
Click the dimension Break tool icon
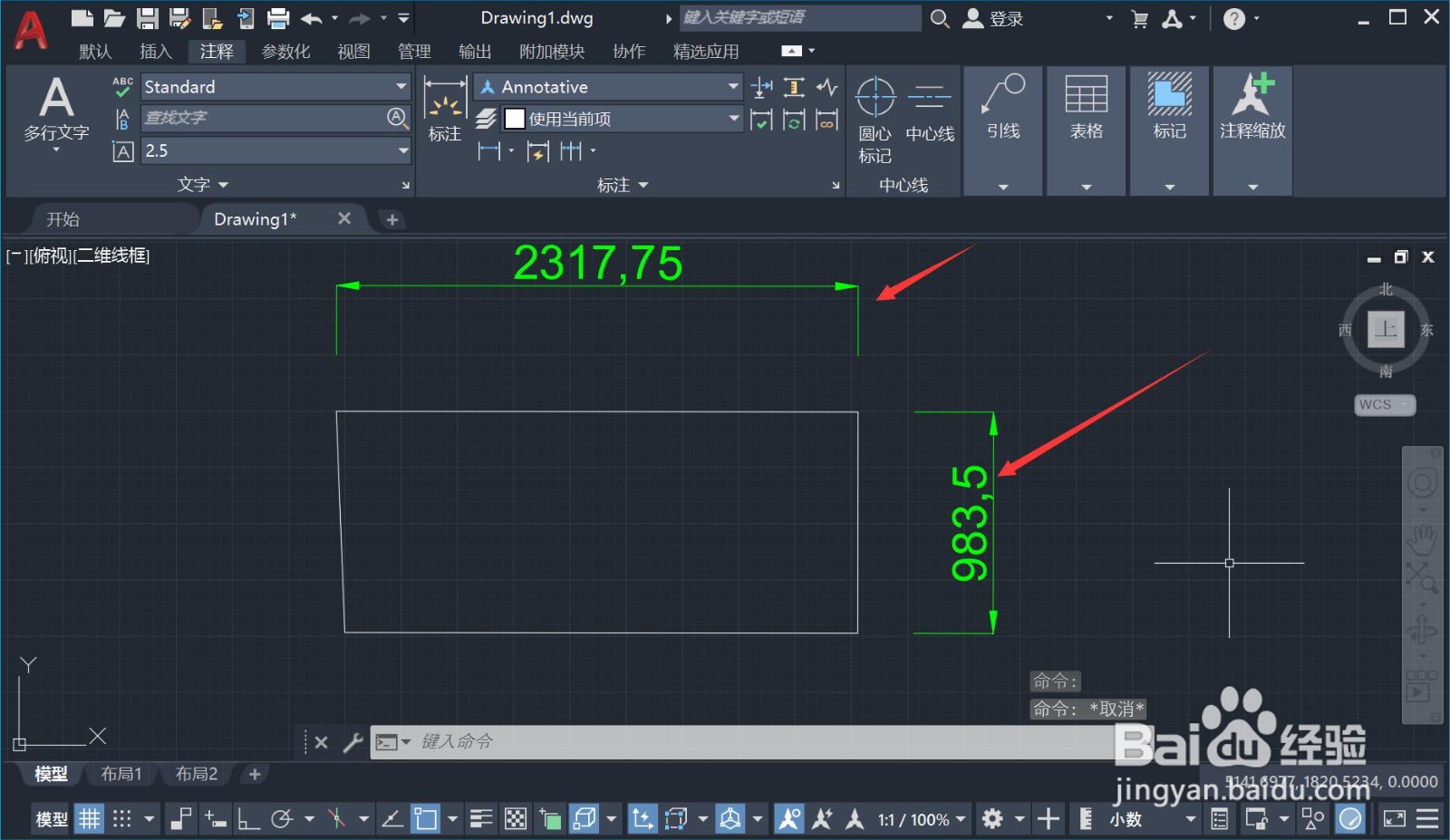tap(762, 87)
